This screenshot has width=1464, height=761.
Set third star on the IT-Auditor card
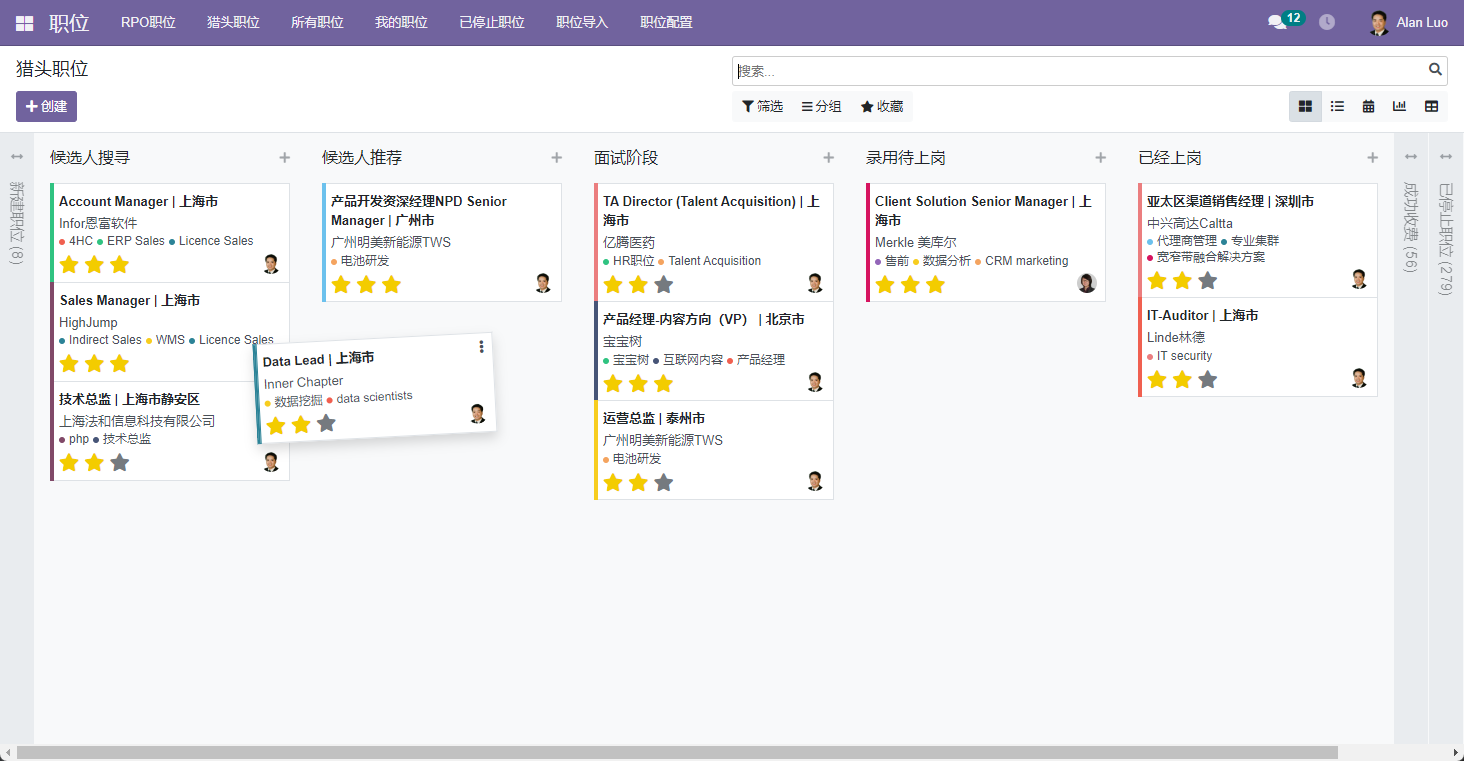tap(1208, 380)
